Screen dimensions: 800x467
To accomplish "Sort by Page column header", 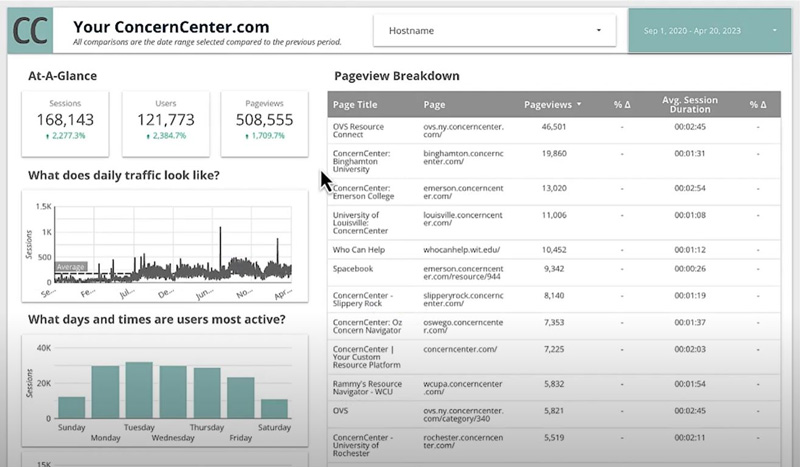I will pos(434,105).
